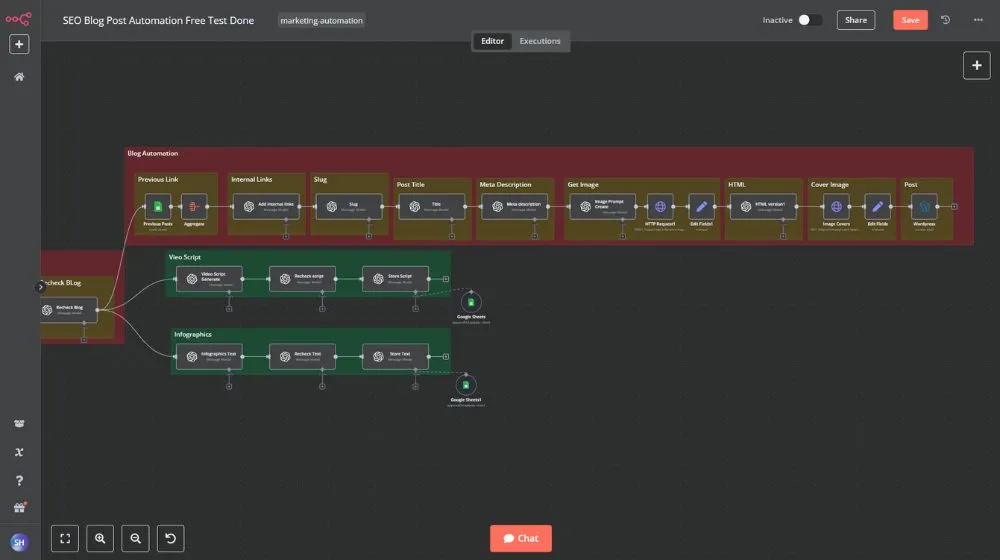This screenshot has height=560, width=1000.
Task: Zoom out on the workflow canvas
Action: tap(135, 538)
